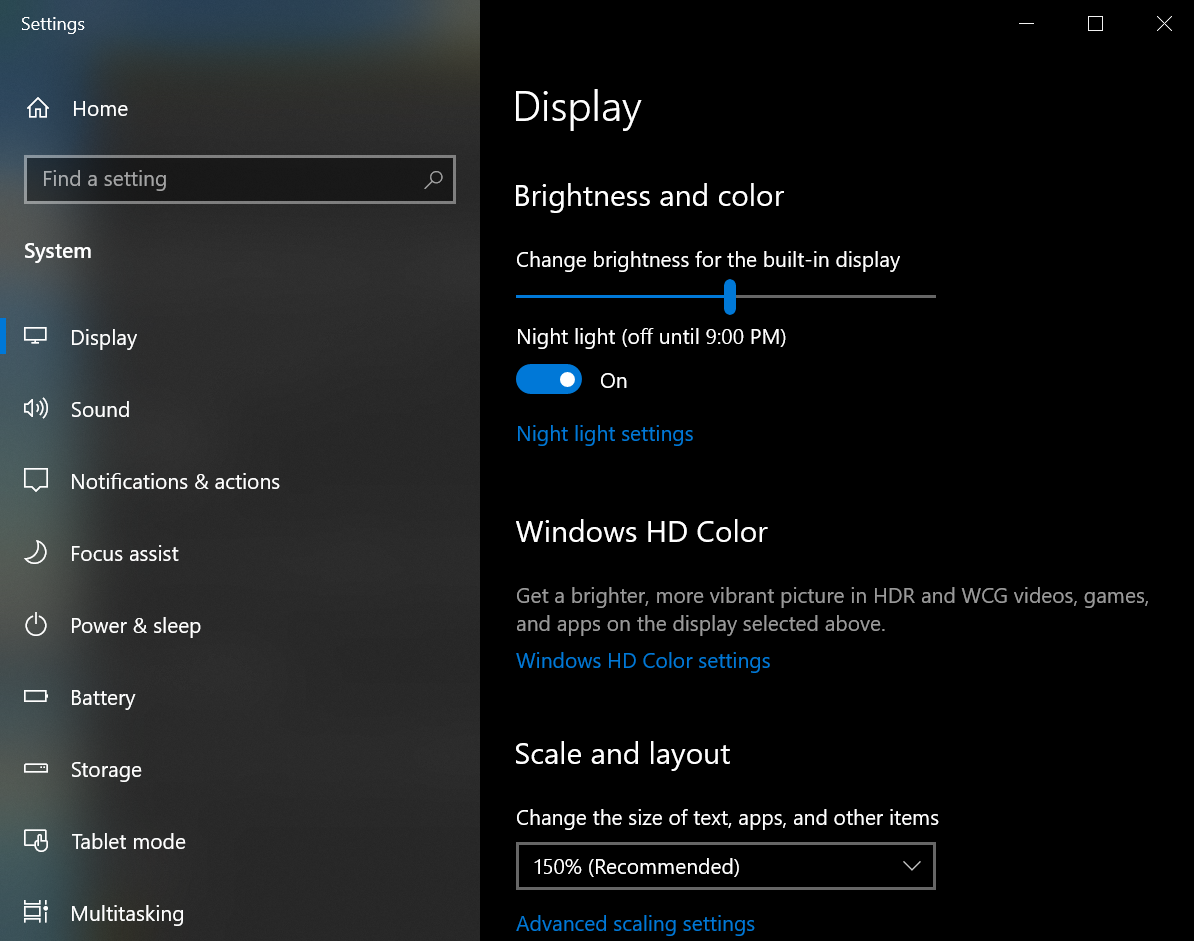
Task: Click the "Windows HD Color" heading
Action: (641, 531)
